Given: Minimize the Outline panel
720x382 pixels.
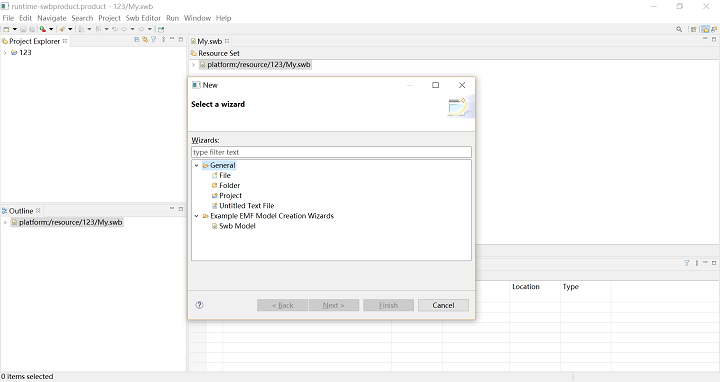Looking at the screenshot, I should (172, 208).
